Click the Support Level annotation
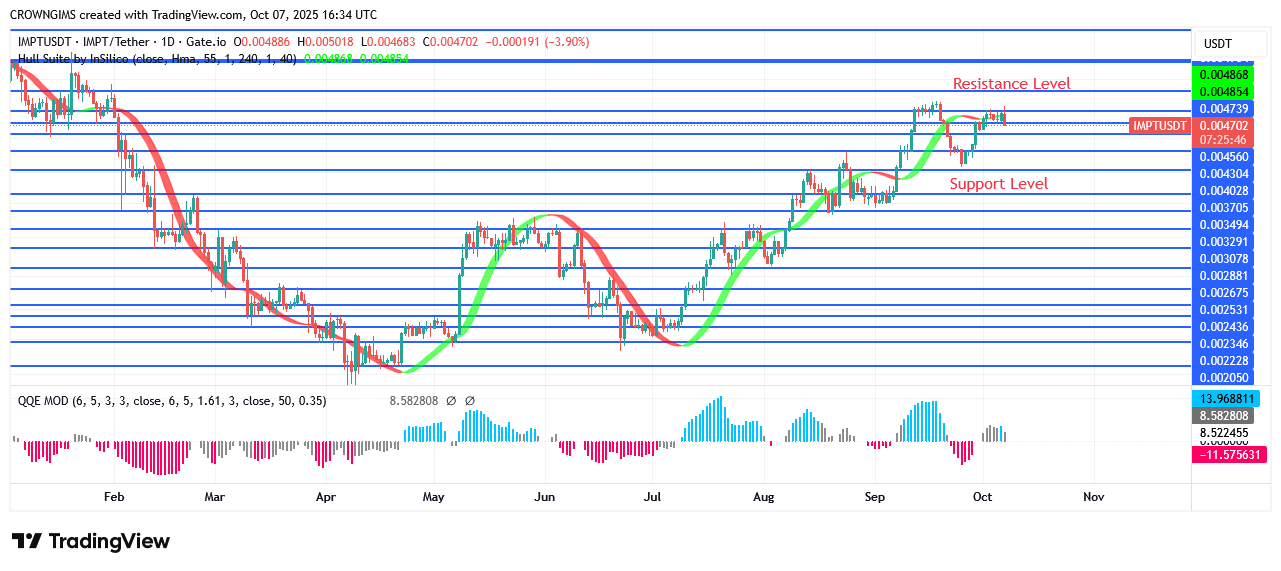The height and width of the screenshot is (571, 1281). [x=999, y=184]
